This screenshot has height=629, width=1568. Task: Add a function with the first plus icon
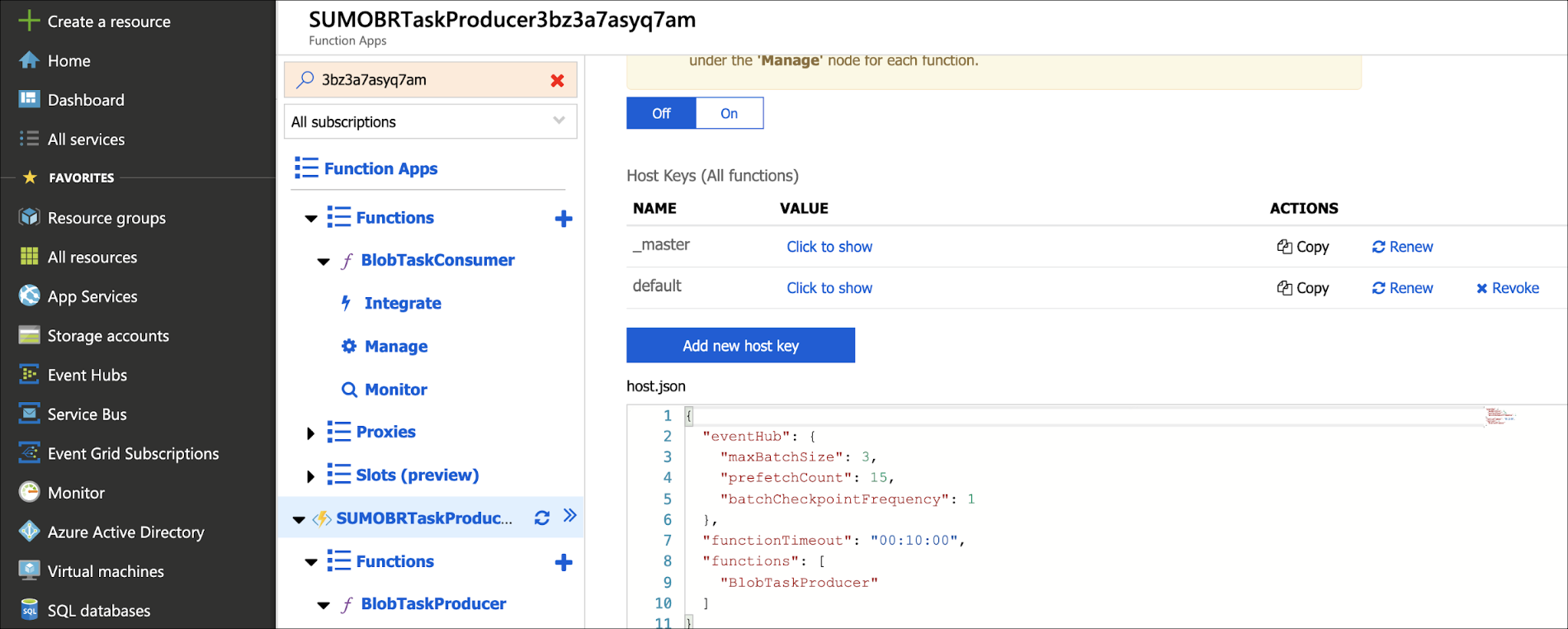coord(564,219)
